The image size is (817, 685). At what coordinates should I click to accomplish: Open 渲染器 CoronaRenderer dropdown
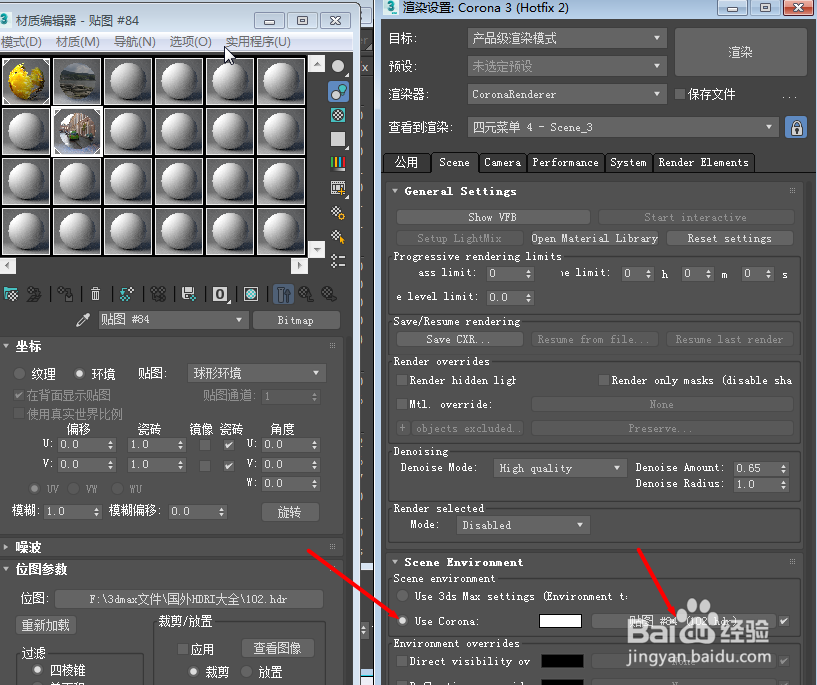click(567, 94)
